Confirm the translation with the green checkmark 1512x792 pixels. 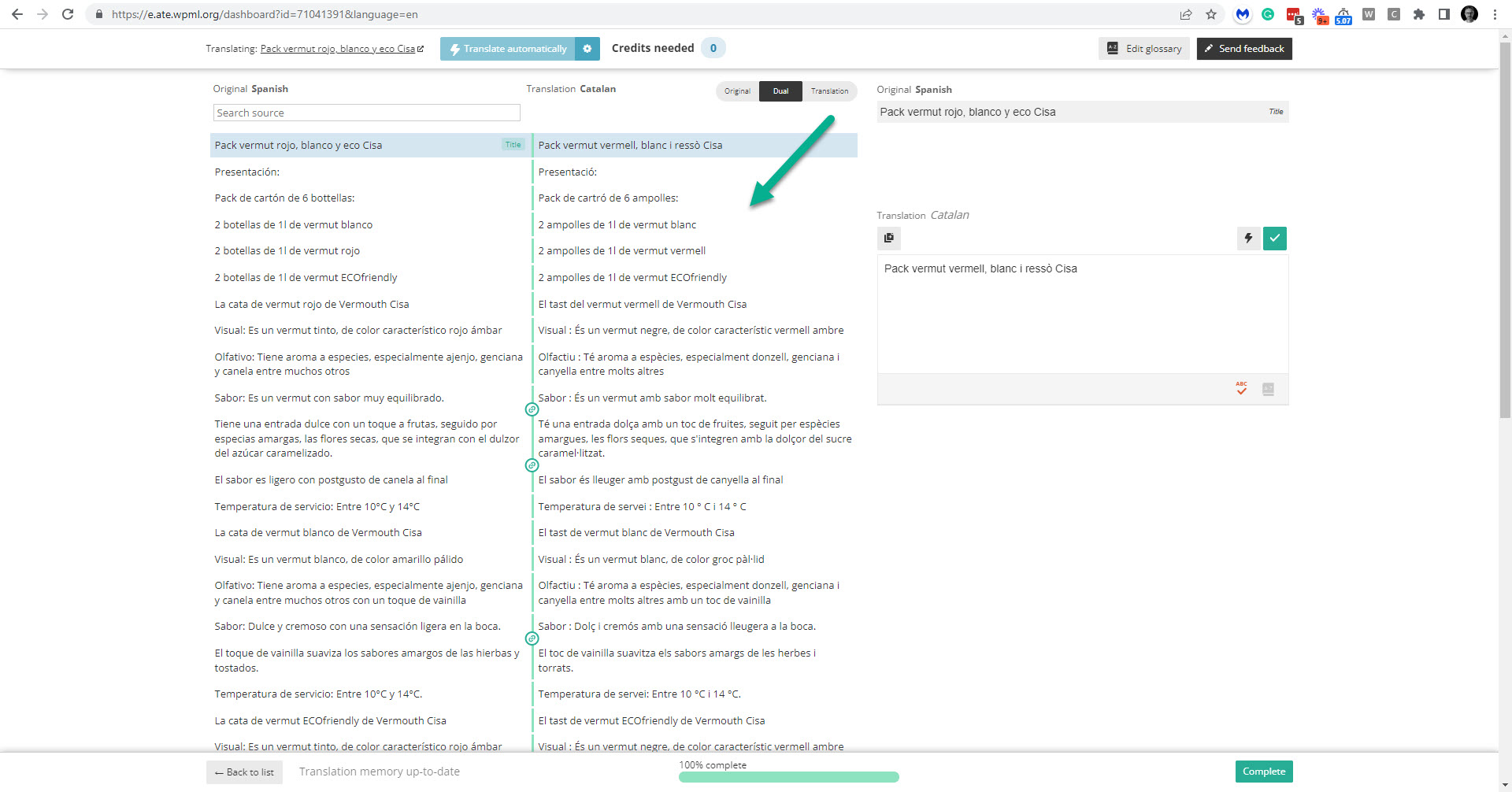tap(1275, 238)
